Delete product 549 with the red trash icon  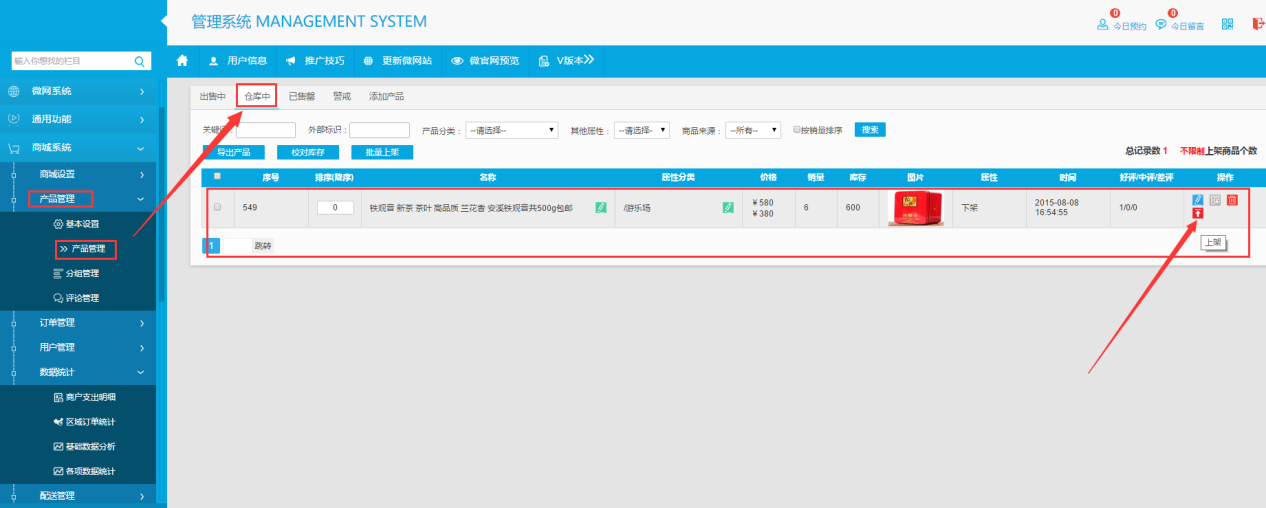[x=1232, y=200]
